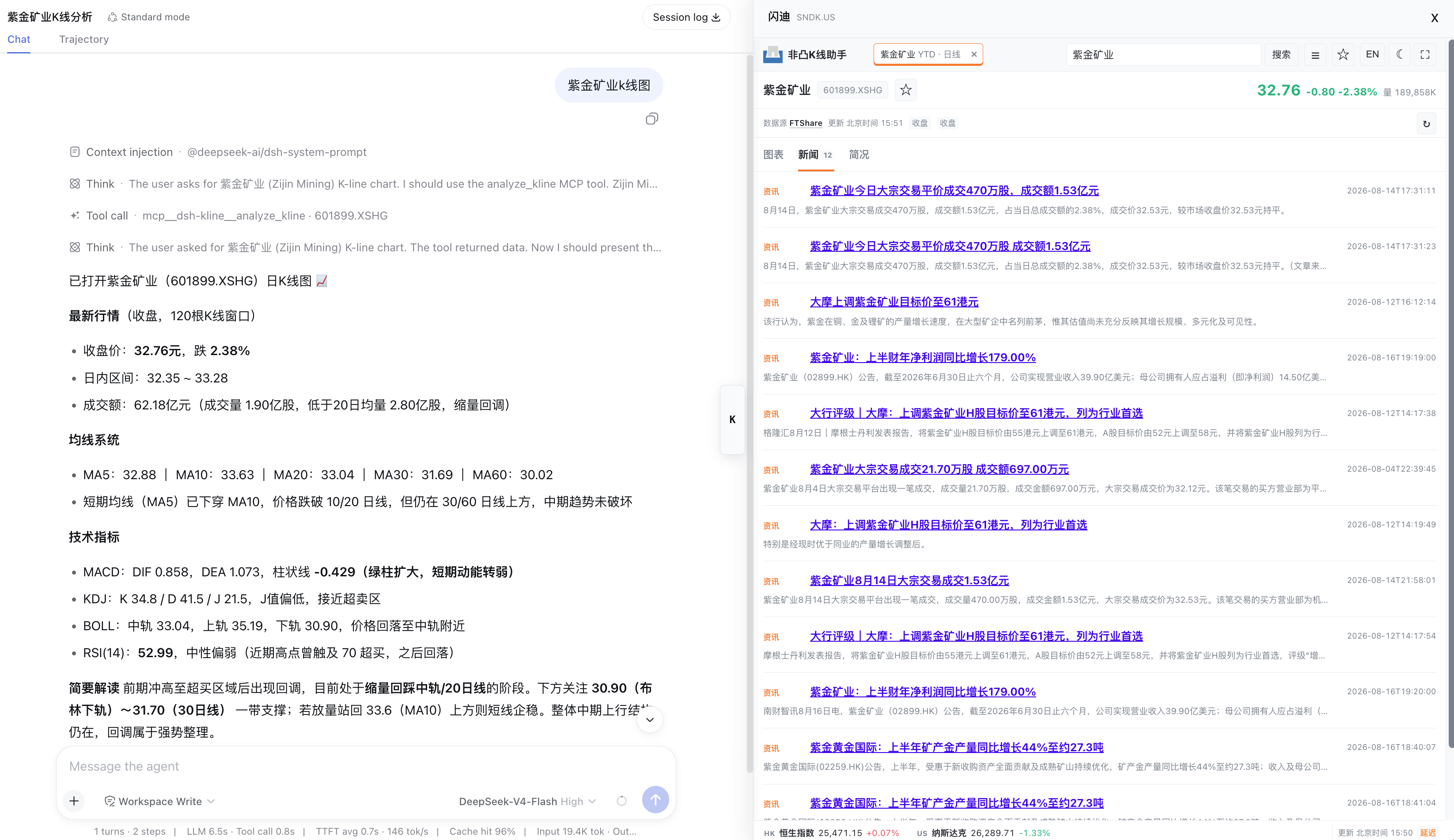Open the Context injection entry
The height and width of the screenshot is (840, 1454).
[218, 152]
